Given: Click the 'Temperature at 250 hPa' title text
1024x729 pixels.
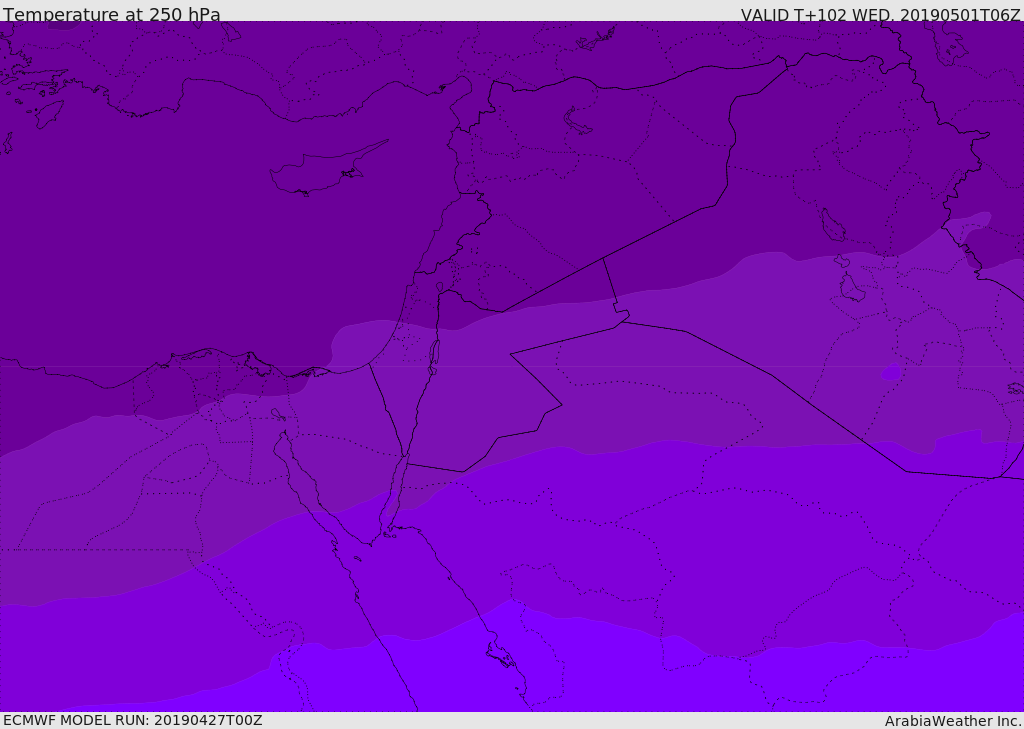Looking at the screenshot, I should (112, 14).
